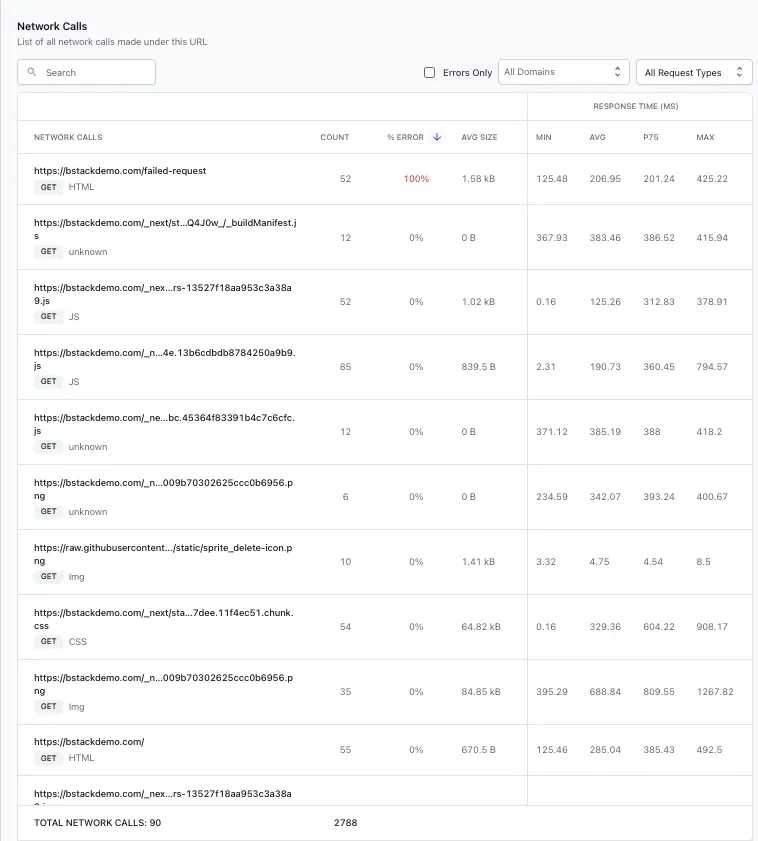Click the magnifier icon in Search box
Viewport: 758px width, 841px height.
click(32, 72)
